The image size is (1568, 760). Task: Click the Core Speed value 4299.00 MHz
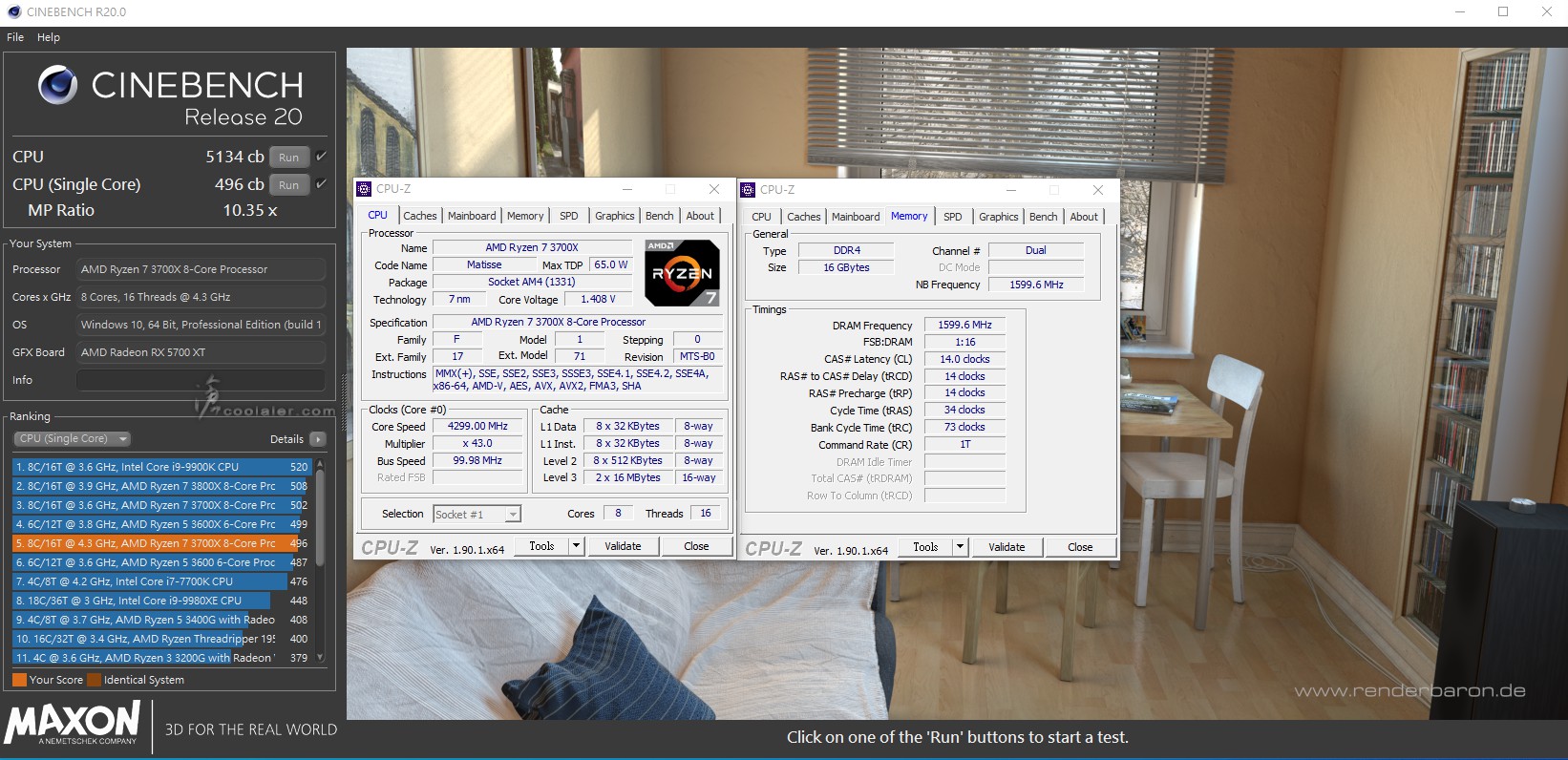[x=478, y=426]
